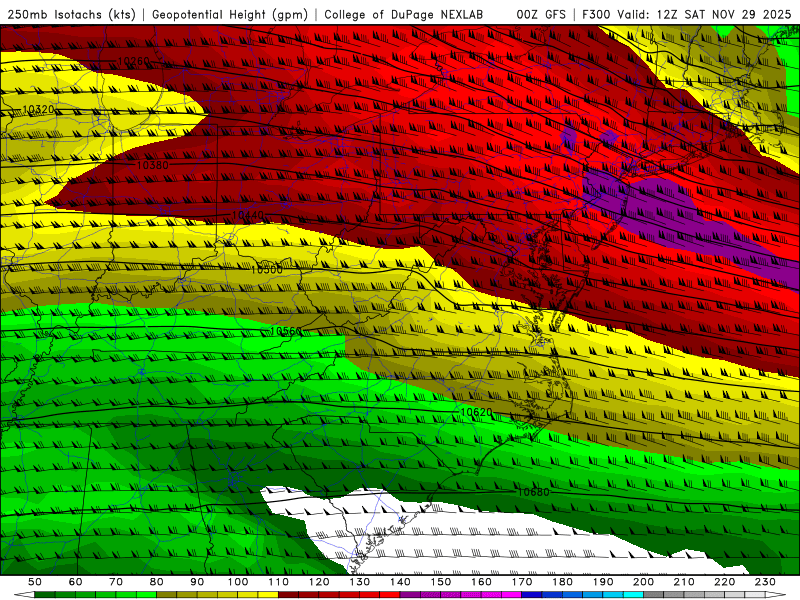The width and height of the screenshot is (800, 600).
Task: Click the brightest green legend swatch
Action: tap(146, 595)
